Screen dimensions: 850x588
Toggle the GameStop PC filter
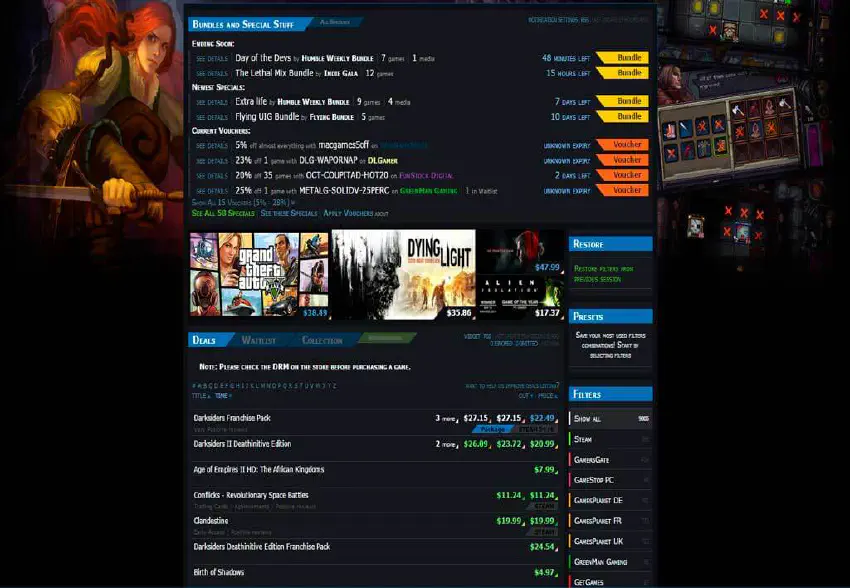(x=610, y=480)
